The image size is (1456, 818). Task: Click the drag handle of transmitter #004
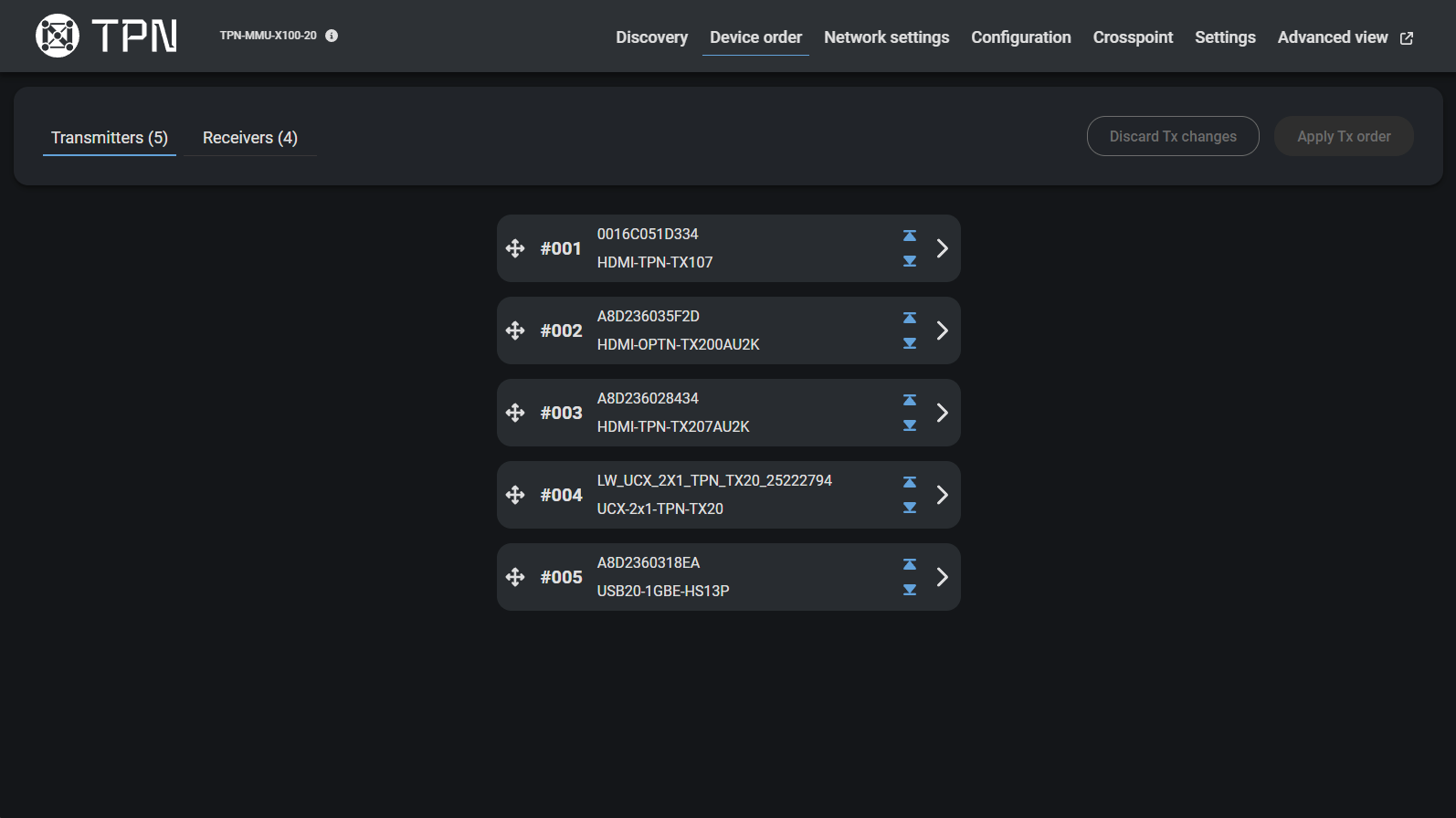(x=515, y=495)
